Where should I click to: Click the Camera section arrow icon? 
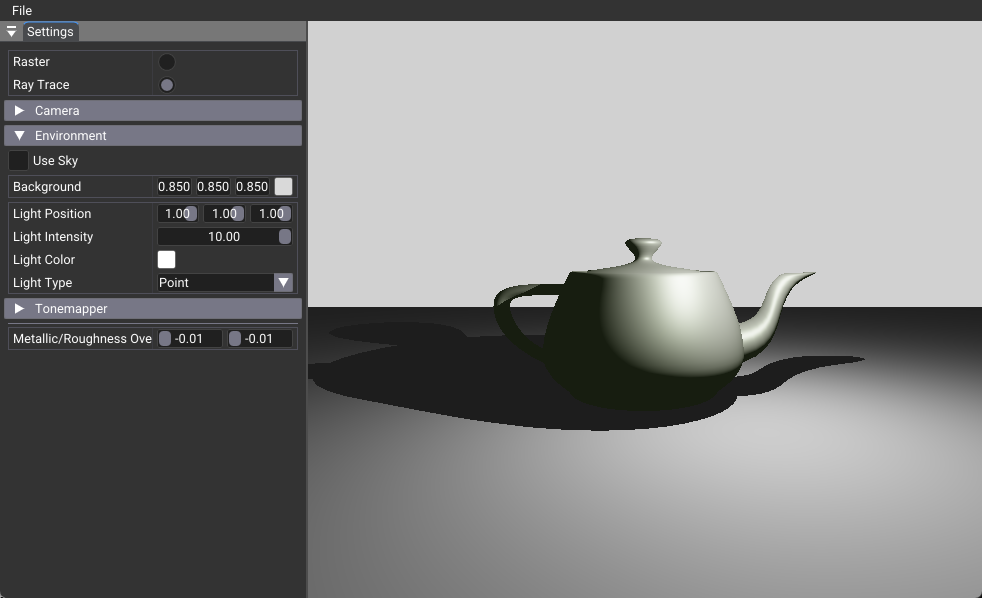pos(19,111)
